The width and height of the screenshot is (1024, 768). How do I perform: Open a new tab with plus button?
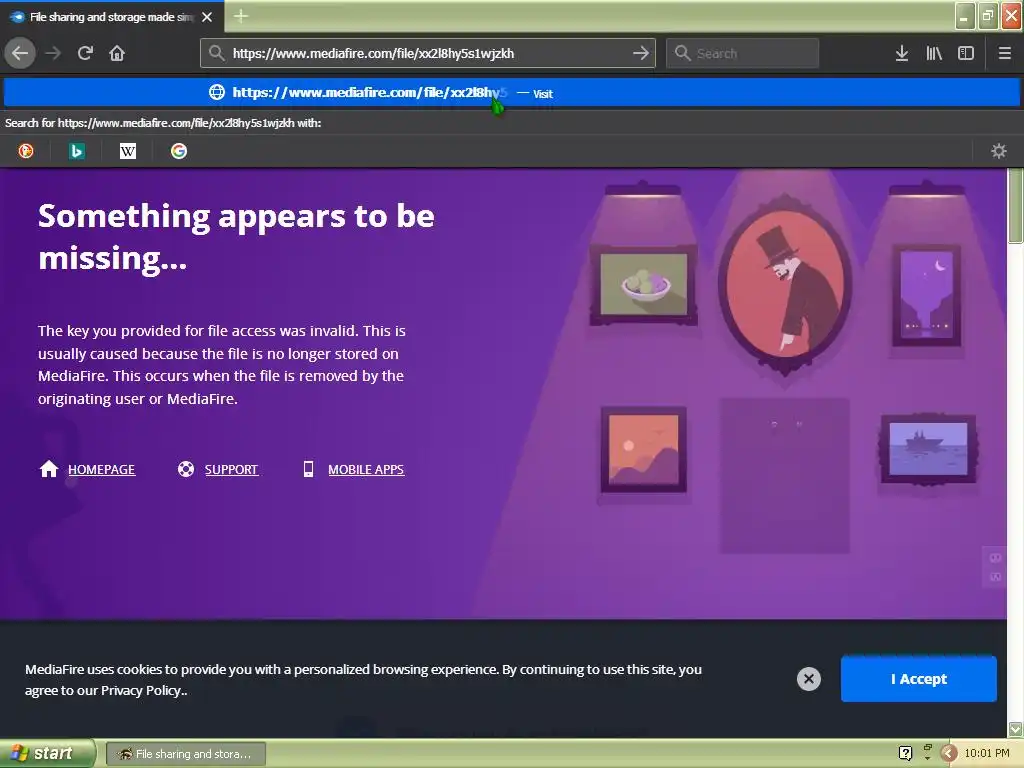coord(241,16)
